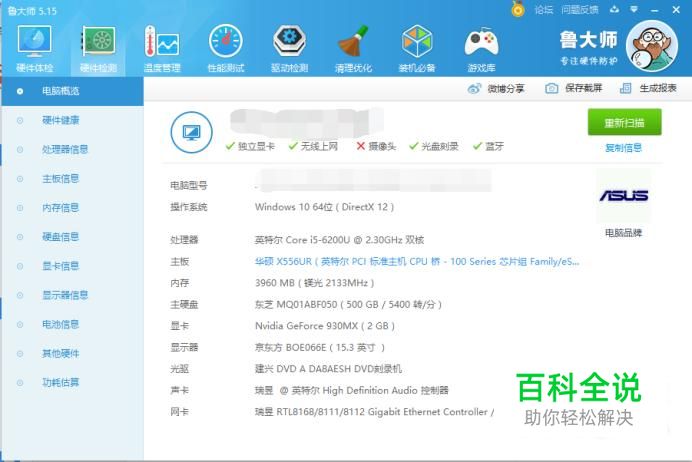Click the report icon beside 生成报表
The image size is (692, 462).
(x=625, y=88)
